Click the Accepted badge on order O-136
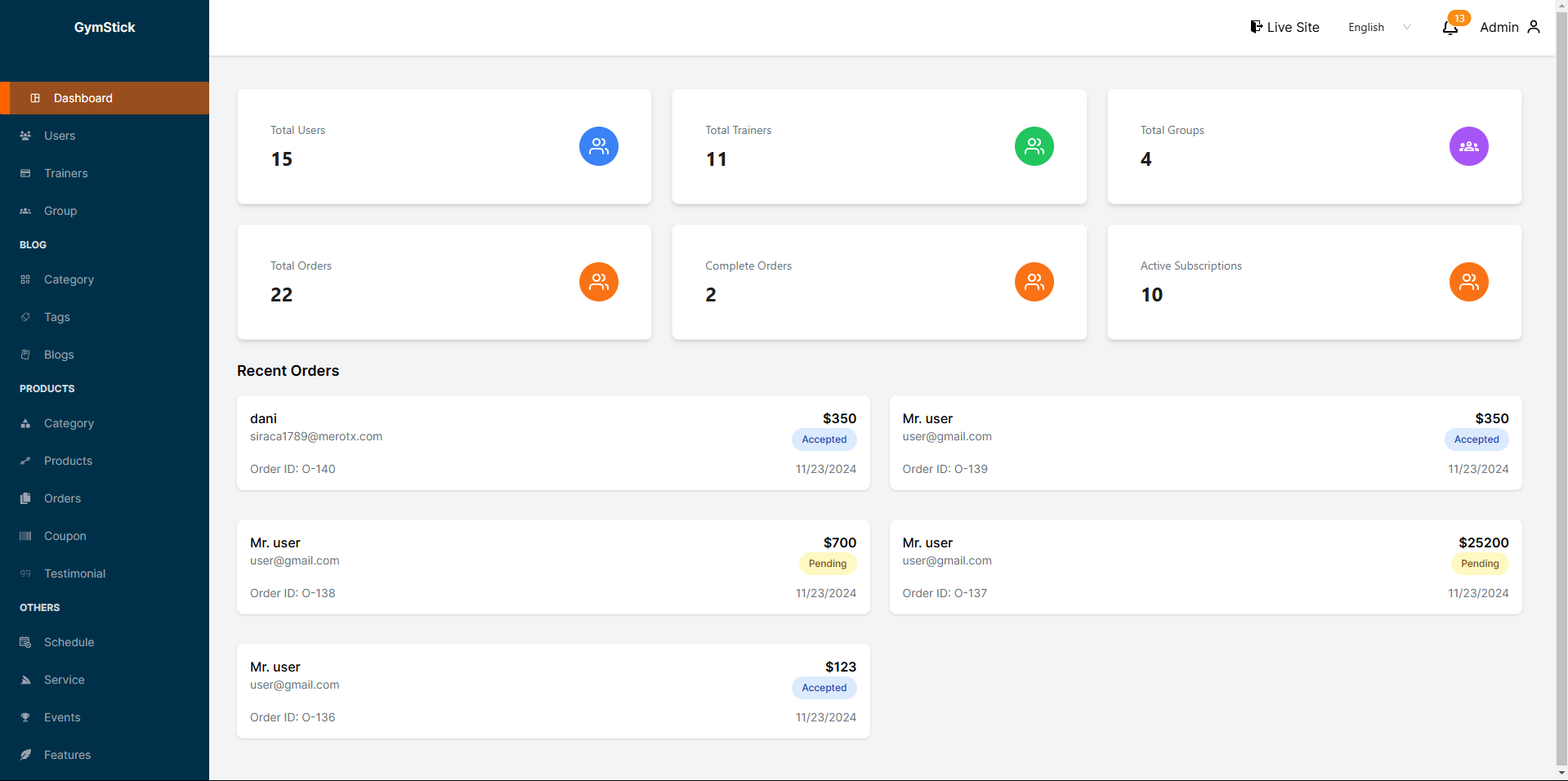 (824, 688)
